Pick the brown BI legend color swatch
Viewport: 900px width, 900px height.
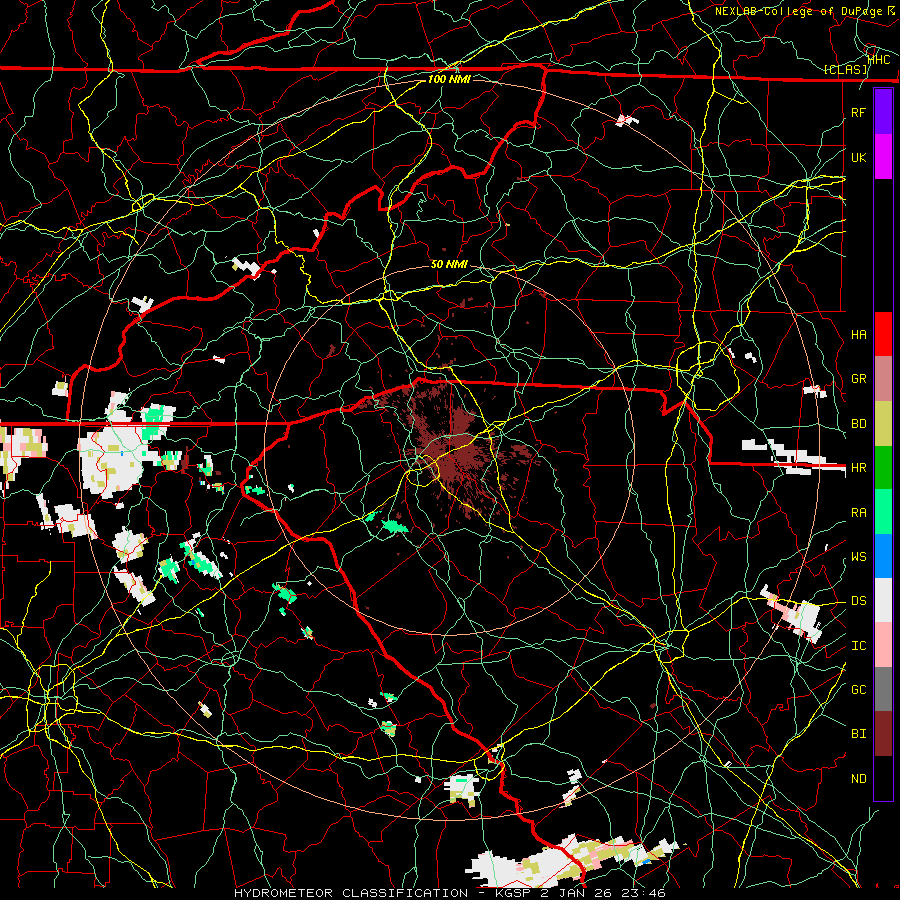coord(883,734)
